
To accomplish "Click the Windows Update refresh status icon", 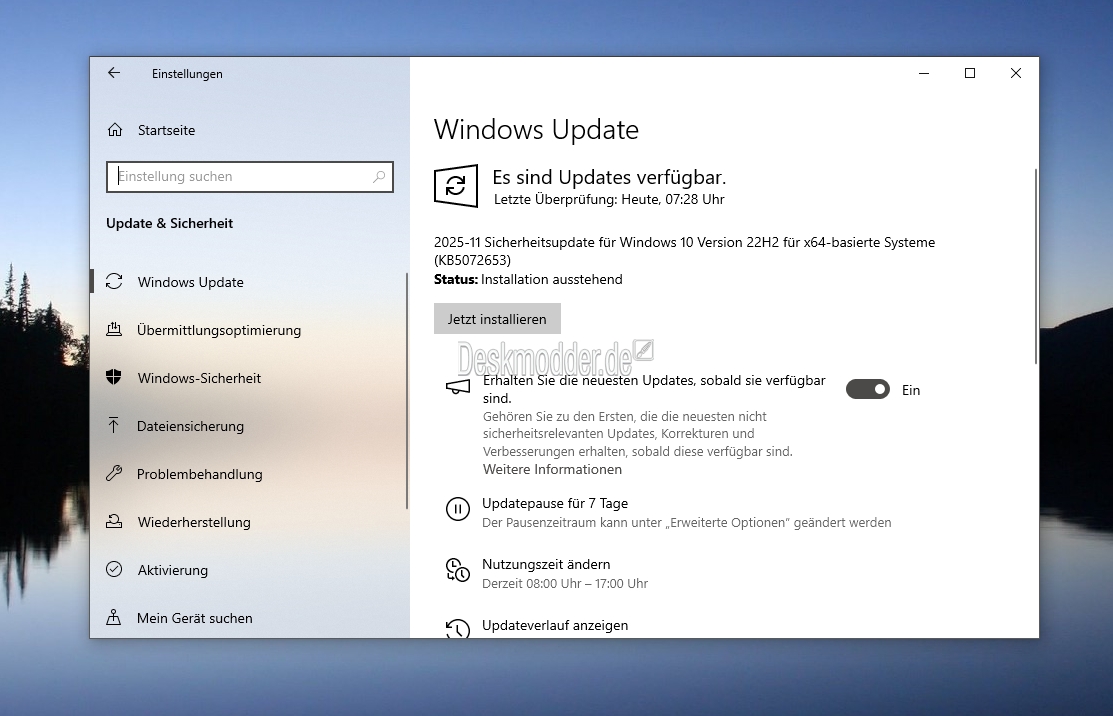I will click(x=456, y=186).
